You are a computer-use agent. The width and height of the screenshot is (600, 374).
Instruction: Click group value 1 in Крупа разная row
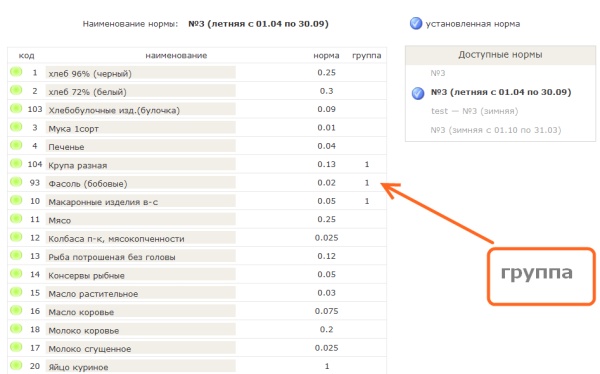(x=367, y=164)
